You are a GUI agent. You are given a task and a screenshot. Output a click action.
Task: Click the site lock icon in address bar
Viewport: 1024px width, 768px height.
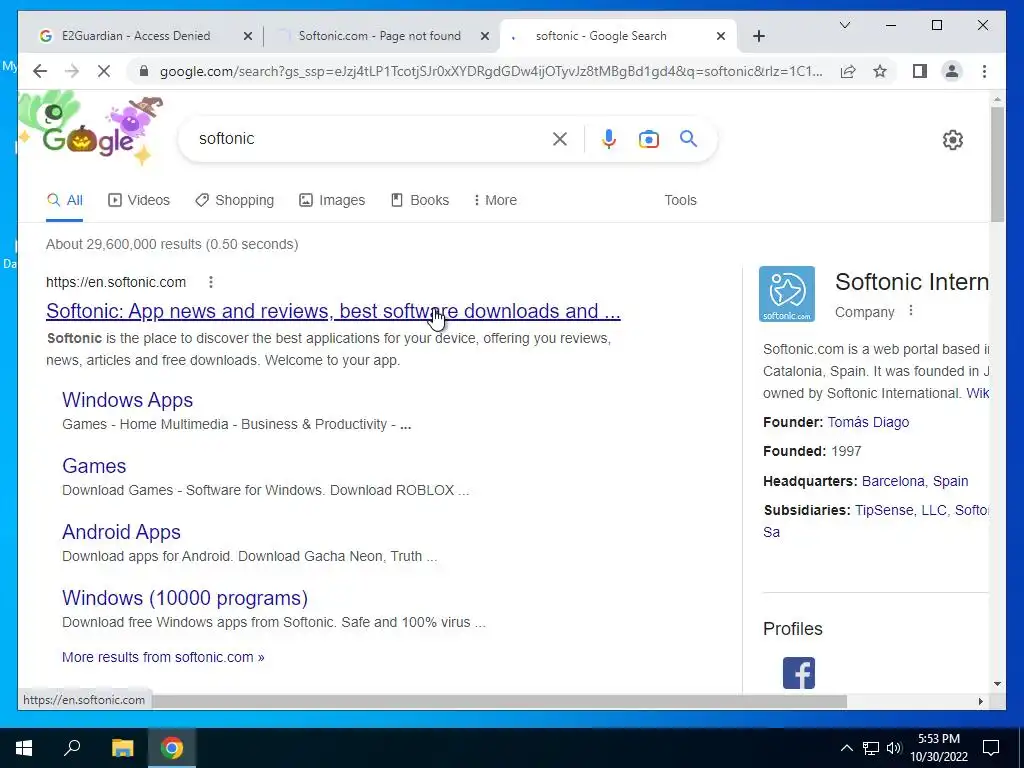[x=144, y=71]
